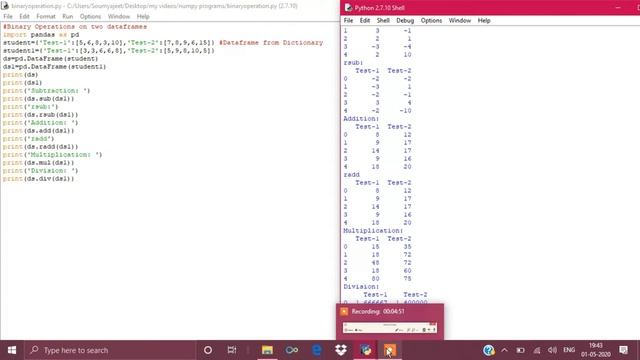
Task: Click 'radd' output label in the shell
Action: click(351, 175)
